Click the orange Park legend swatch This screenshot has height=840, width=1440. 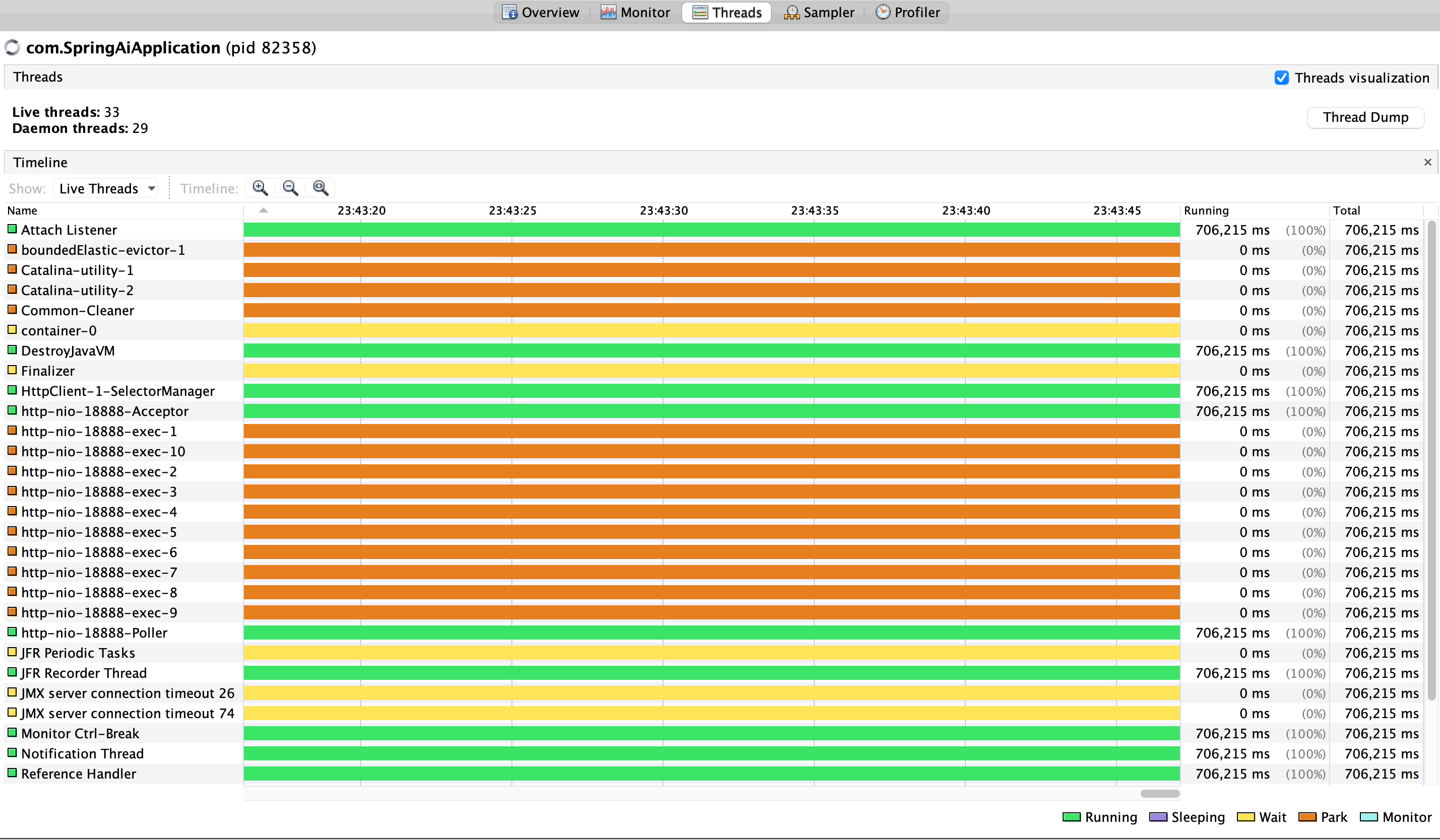[1307, 817]
